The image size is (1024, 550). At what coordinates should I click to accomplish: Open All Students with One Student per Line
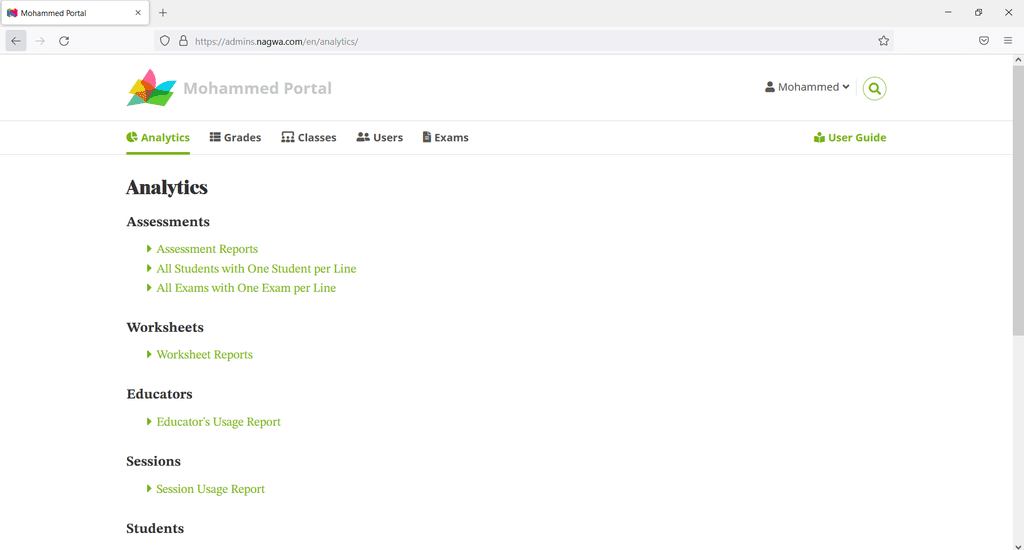click(256, 269)
